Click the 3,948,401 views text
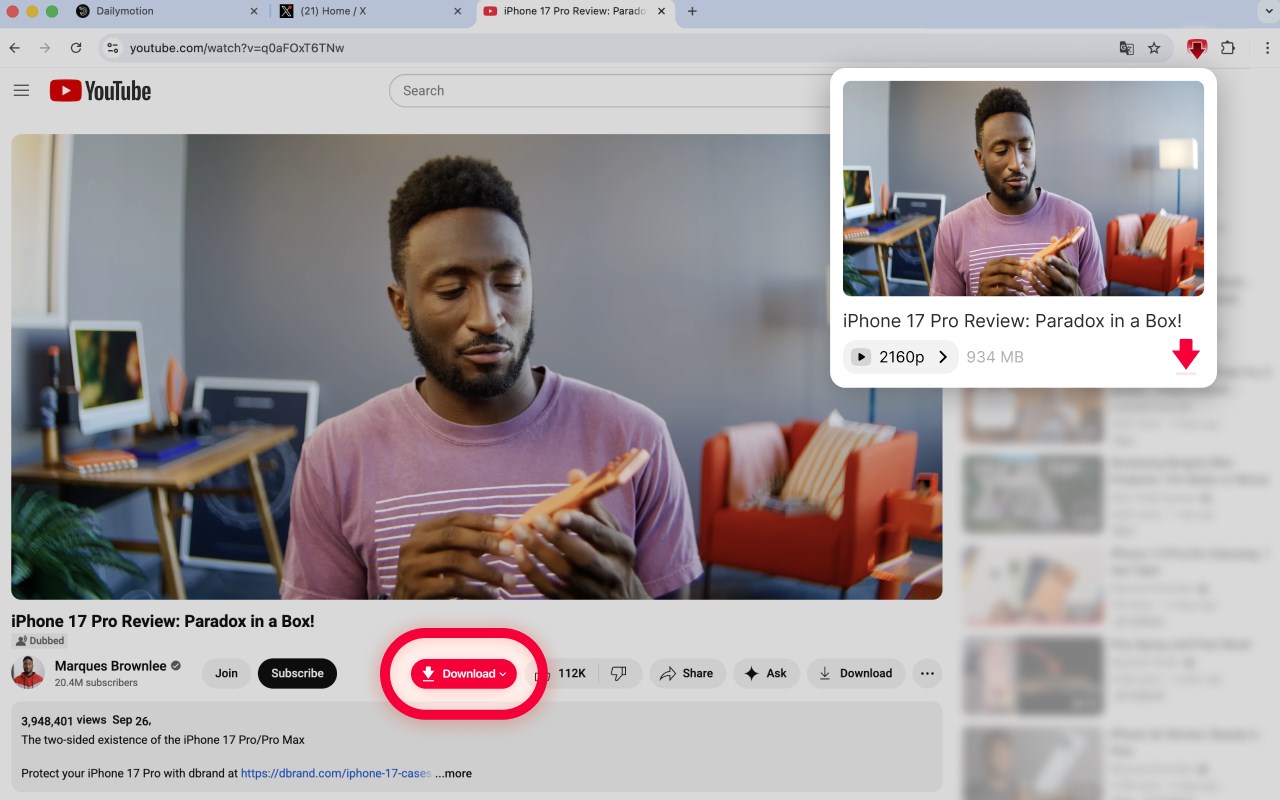The height and width of the screenshot is (800, 1280). click(63, 720)
